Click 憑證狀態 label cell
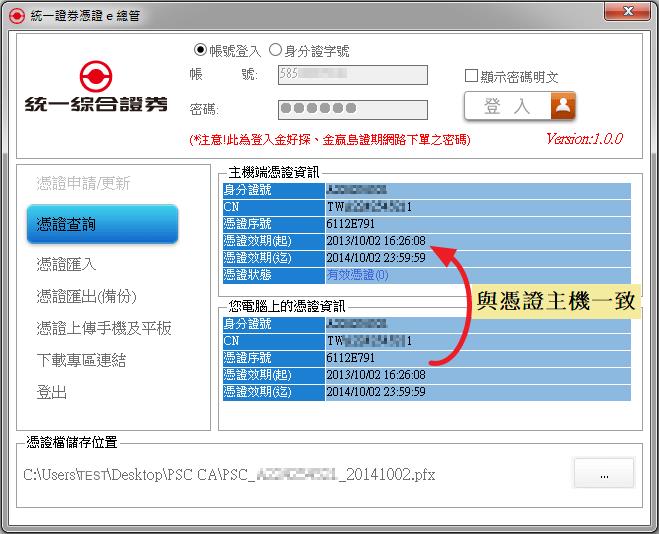This screenshot has width=659, height=534. (274, 275)
